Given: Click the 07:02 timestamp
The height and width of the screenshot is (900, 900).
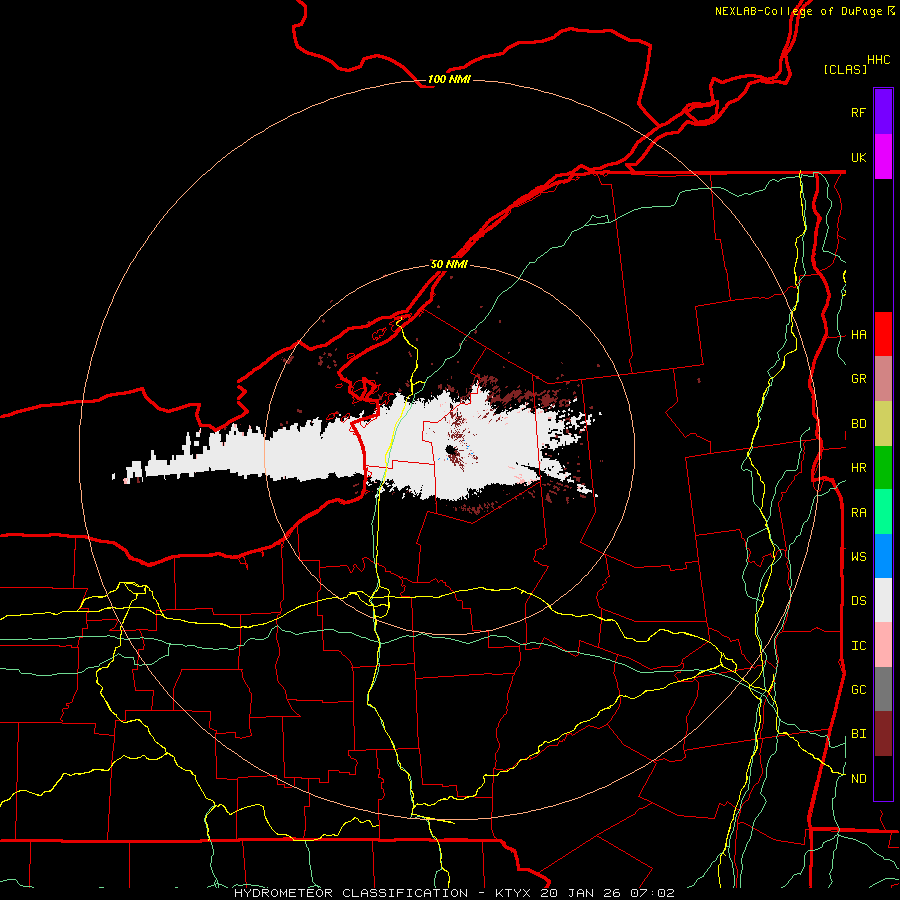Looking at the screenshot, I should tap(651, 893).
